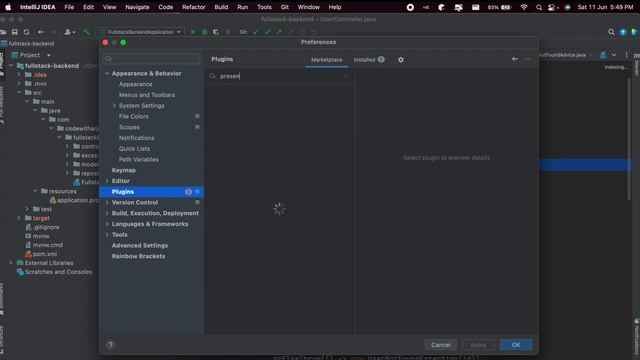The image size is (640, 360).
Task: Open the Build menu
Action: (x=221, y=7)
